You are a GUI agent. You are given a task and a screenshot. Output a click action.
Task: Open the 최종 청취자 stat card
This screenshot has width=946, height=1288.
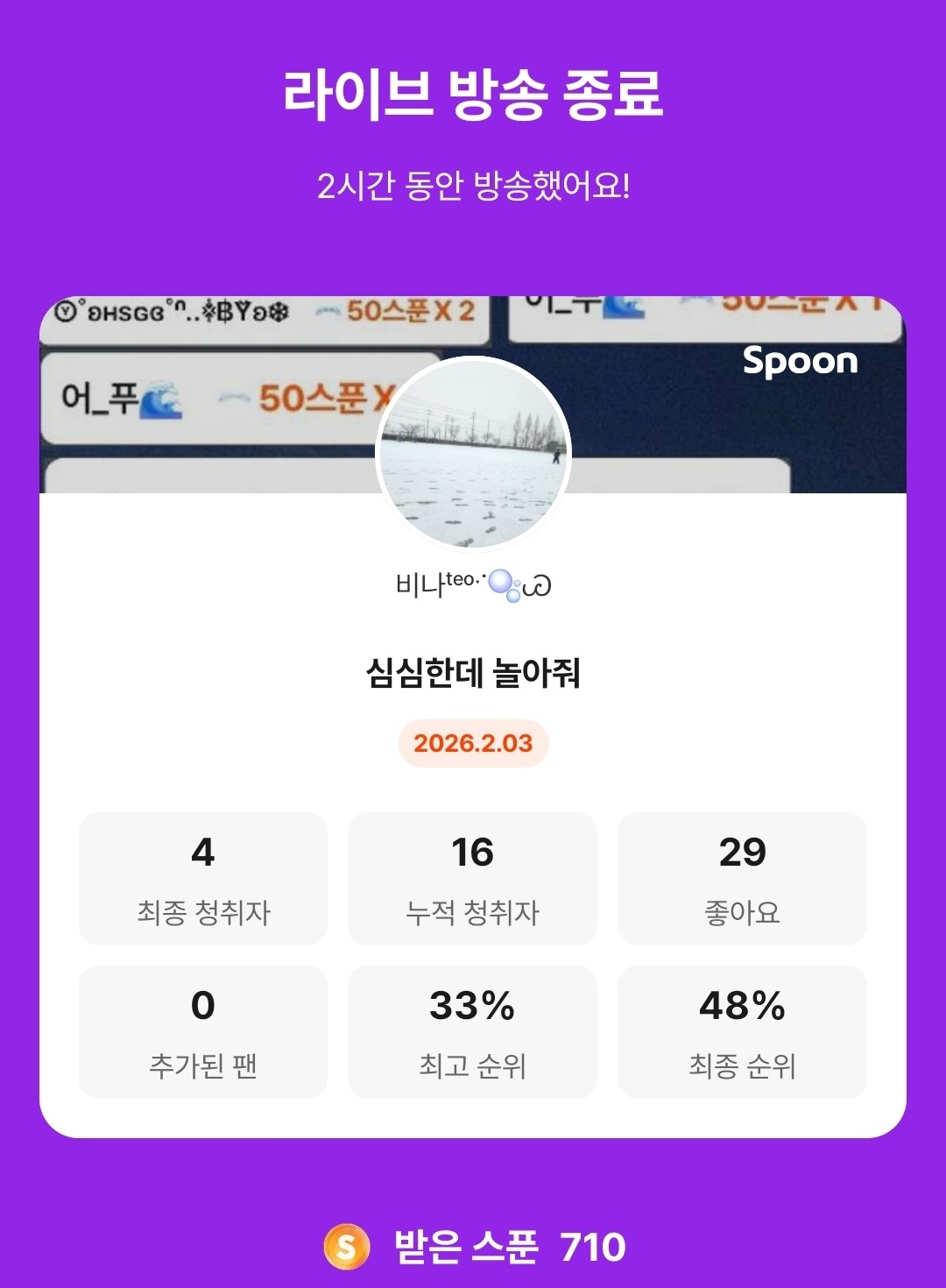click(x=203, y=878)
